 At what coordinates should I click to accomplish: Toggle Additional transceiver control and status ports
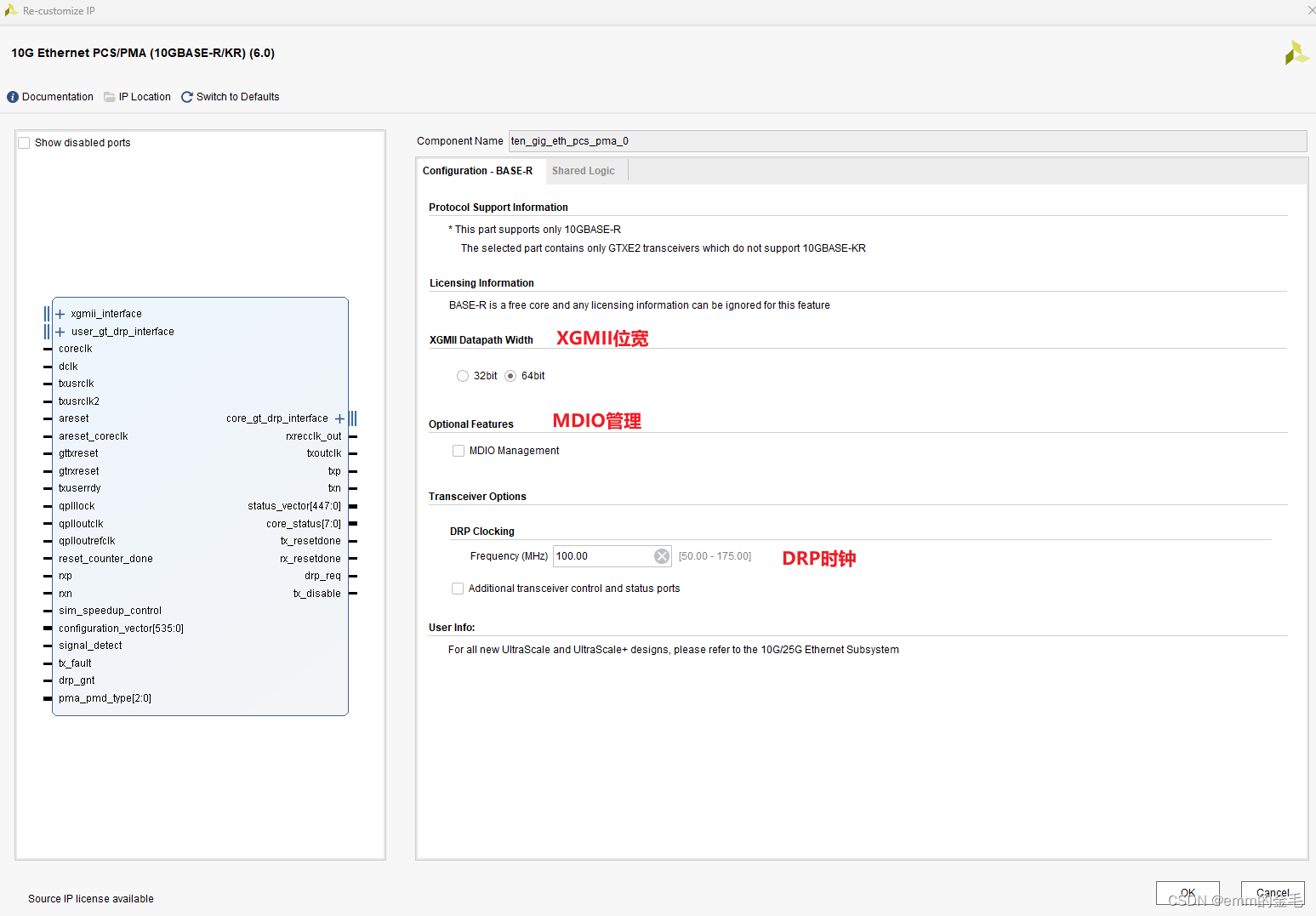tap(458, 589)
